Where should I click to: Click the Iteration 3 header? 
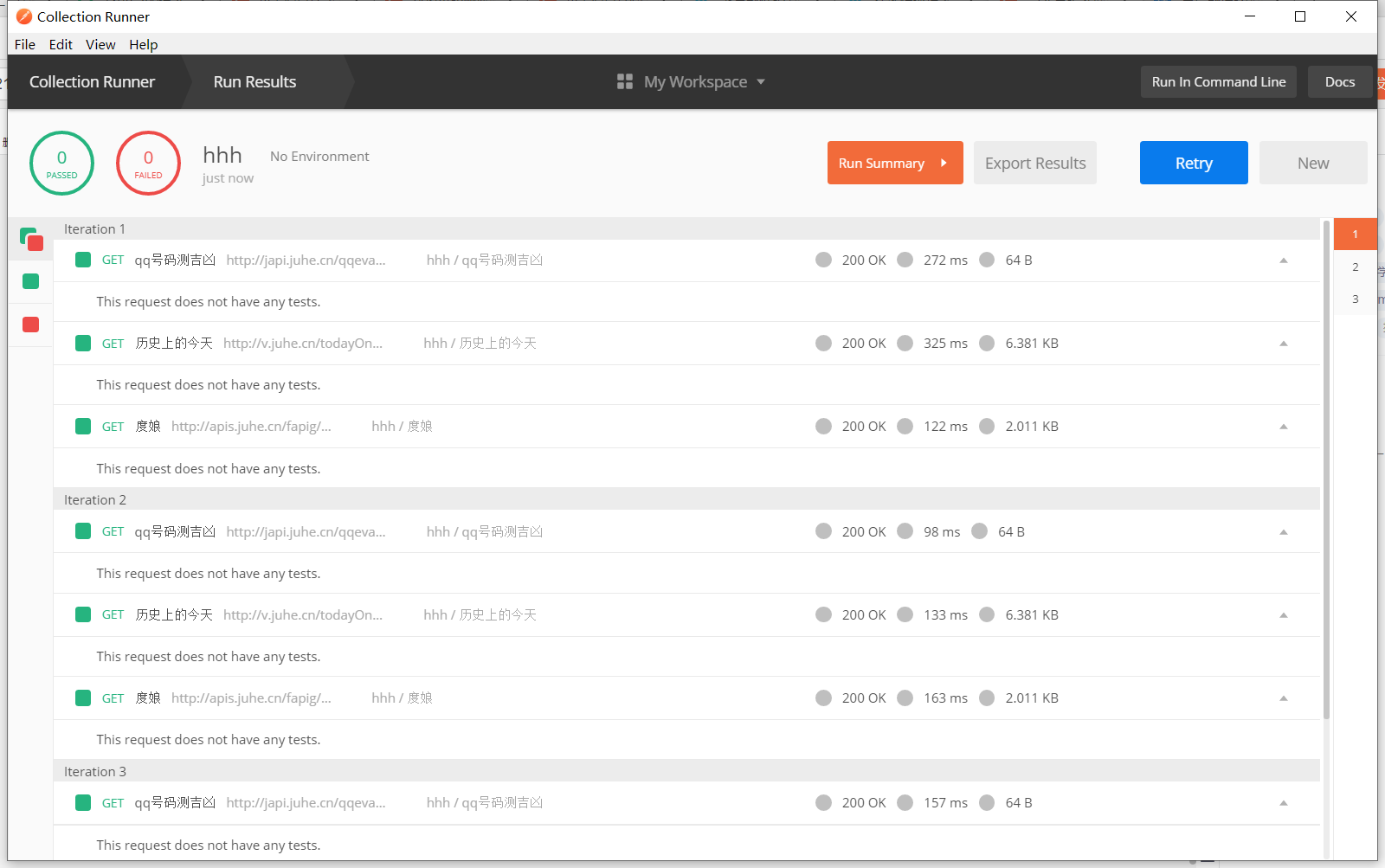point(686,771)
